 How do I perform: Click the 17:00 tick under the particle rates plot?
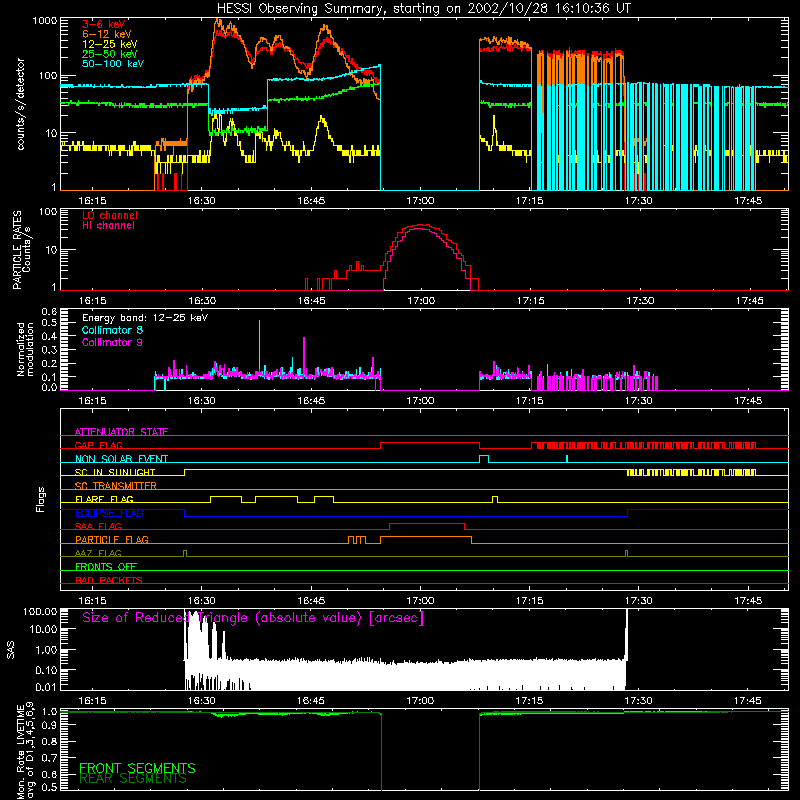(x=421, y=301)
